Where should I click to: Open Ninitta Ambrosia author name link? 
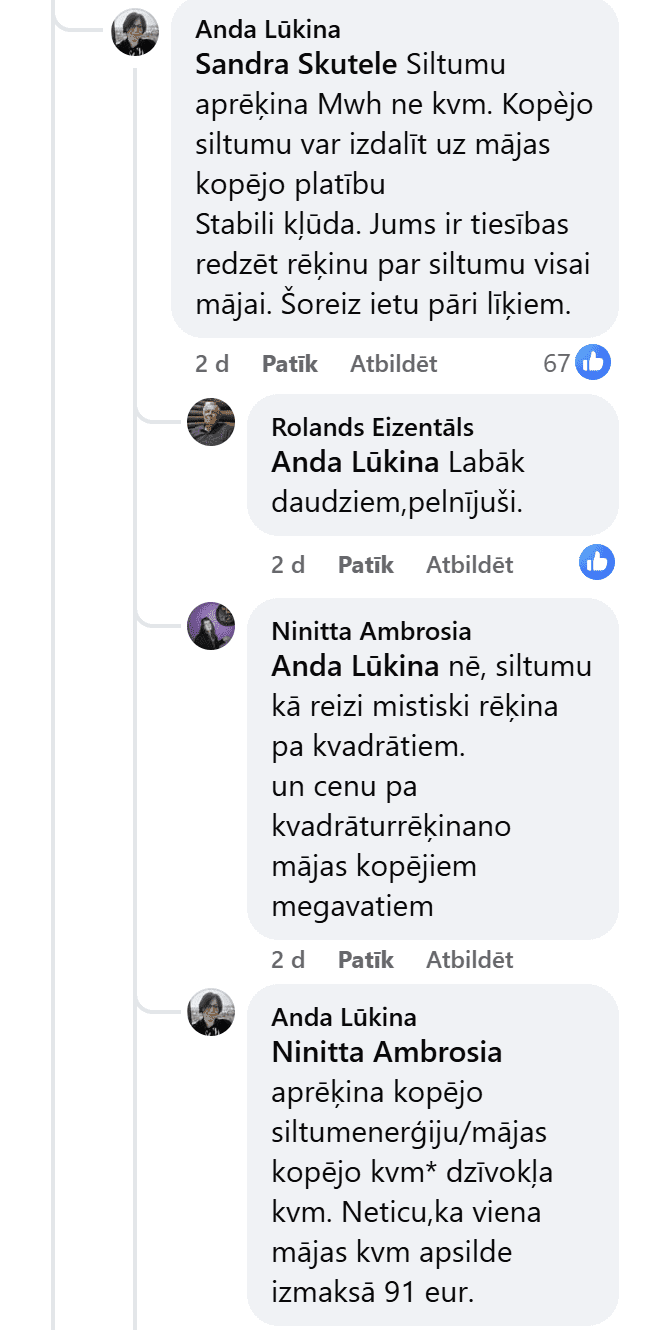371,631
